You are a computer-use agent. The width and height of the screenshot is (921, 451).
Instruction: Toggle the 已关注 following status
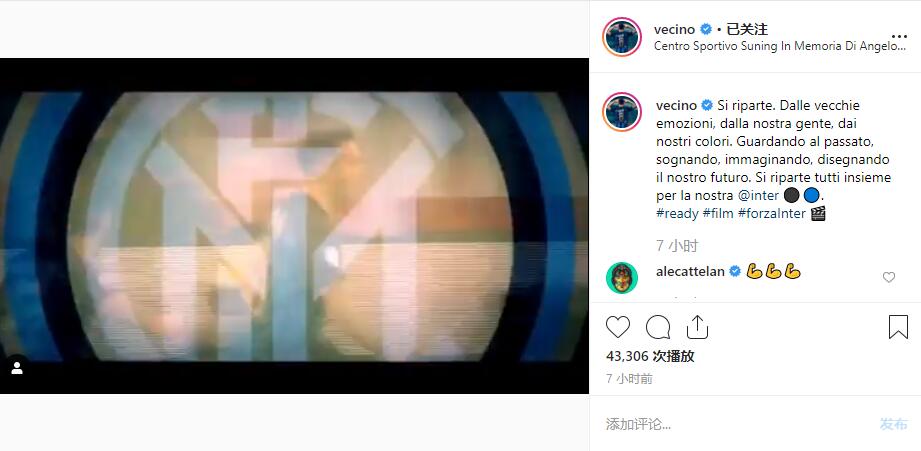click(x=747, y=29)
